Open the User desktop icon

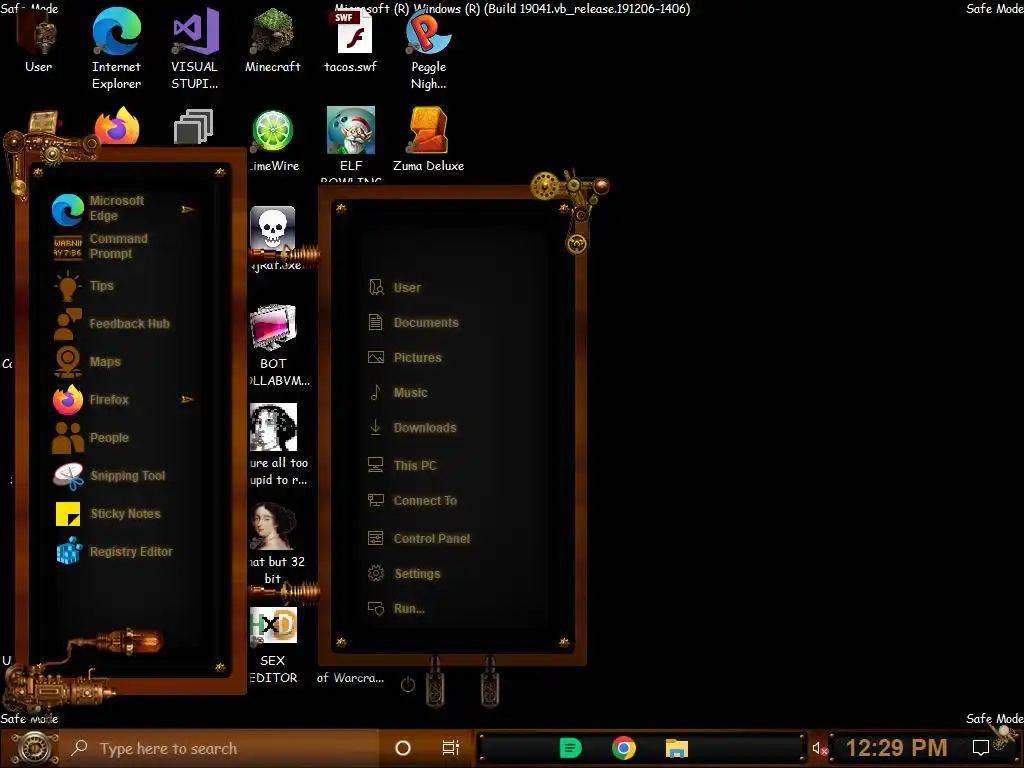[x=38, y=42]
